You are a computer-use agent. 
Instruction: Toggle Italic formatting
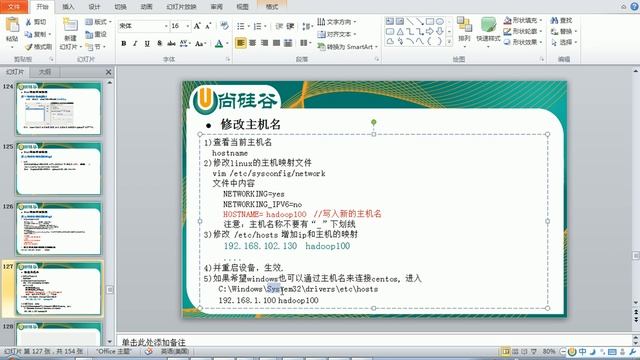[135, 43]
